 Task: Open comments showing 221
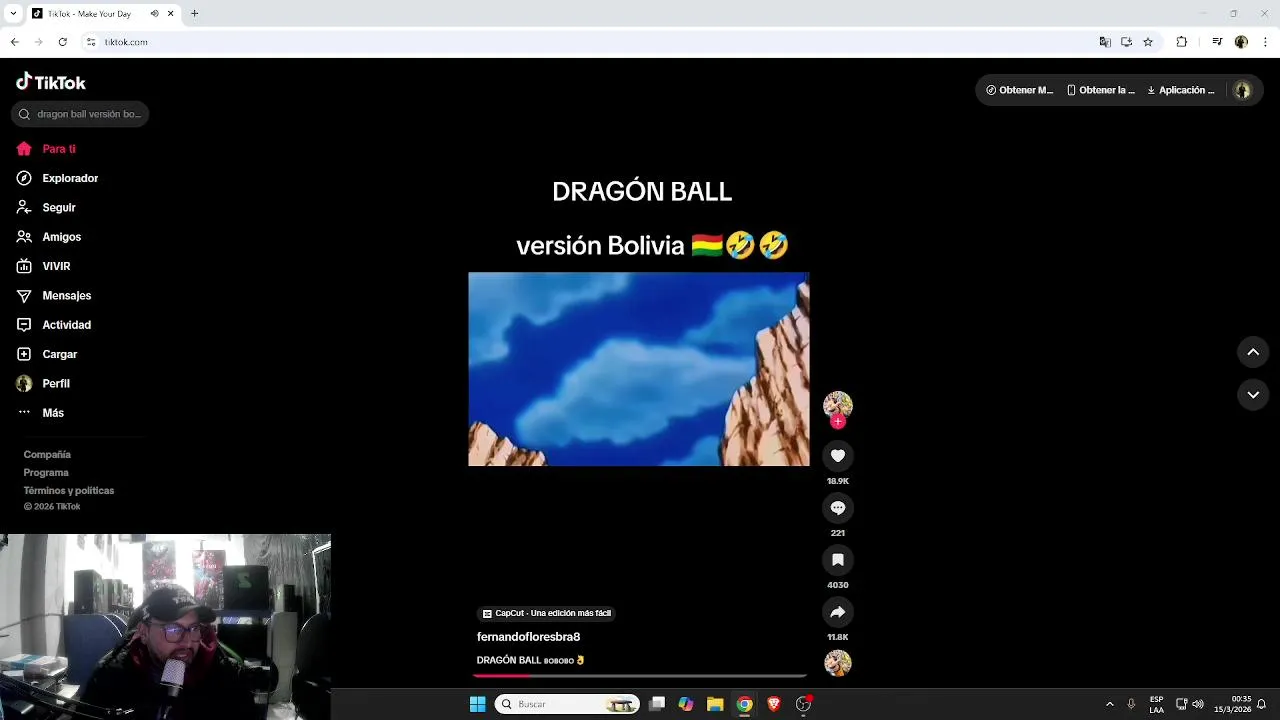coord(838,508)
